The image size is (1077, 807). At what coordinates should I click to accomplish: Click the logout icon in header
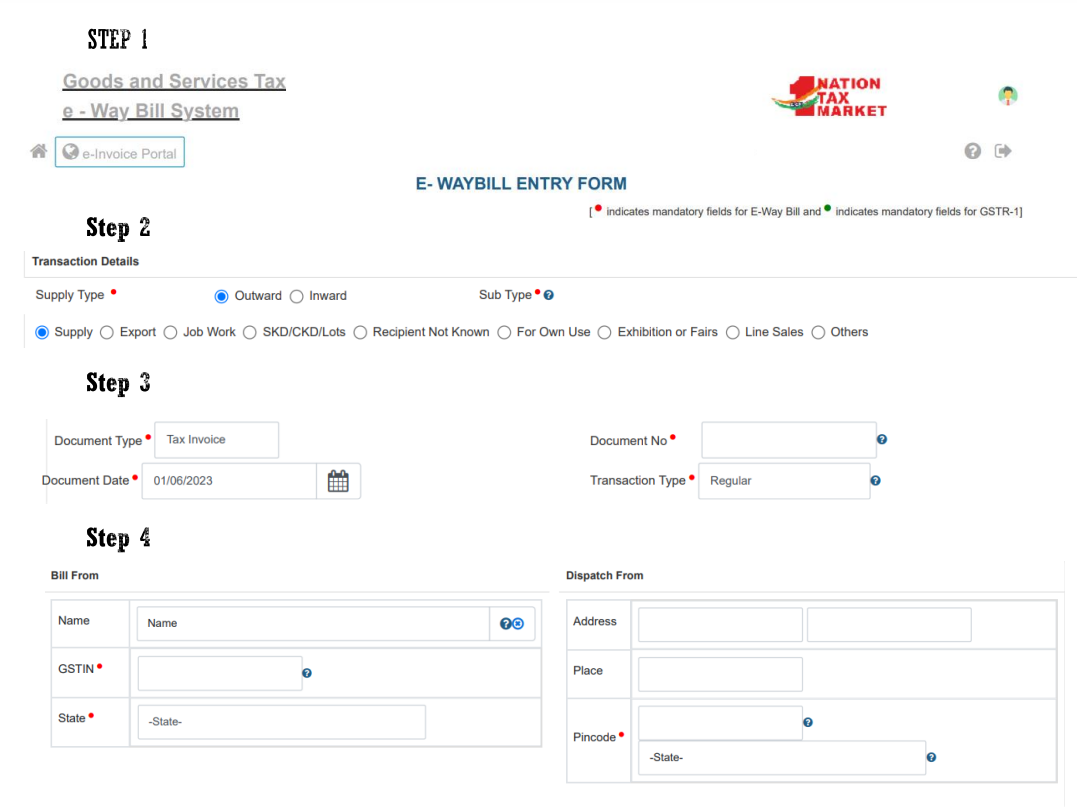pos(1003,151)
